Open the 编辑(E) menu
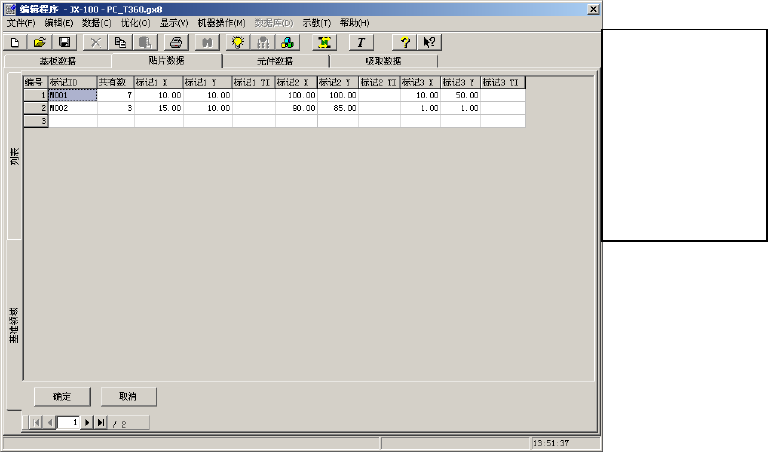This screenshot has height=452, width=768. pyautogui.click(x=59, y=23)
